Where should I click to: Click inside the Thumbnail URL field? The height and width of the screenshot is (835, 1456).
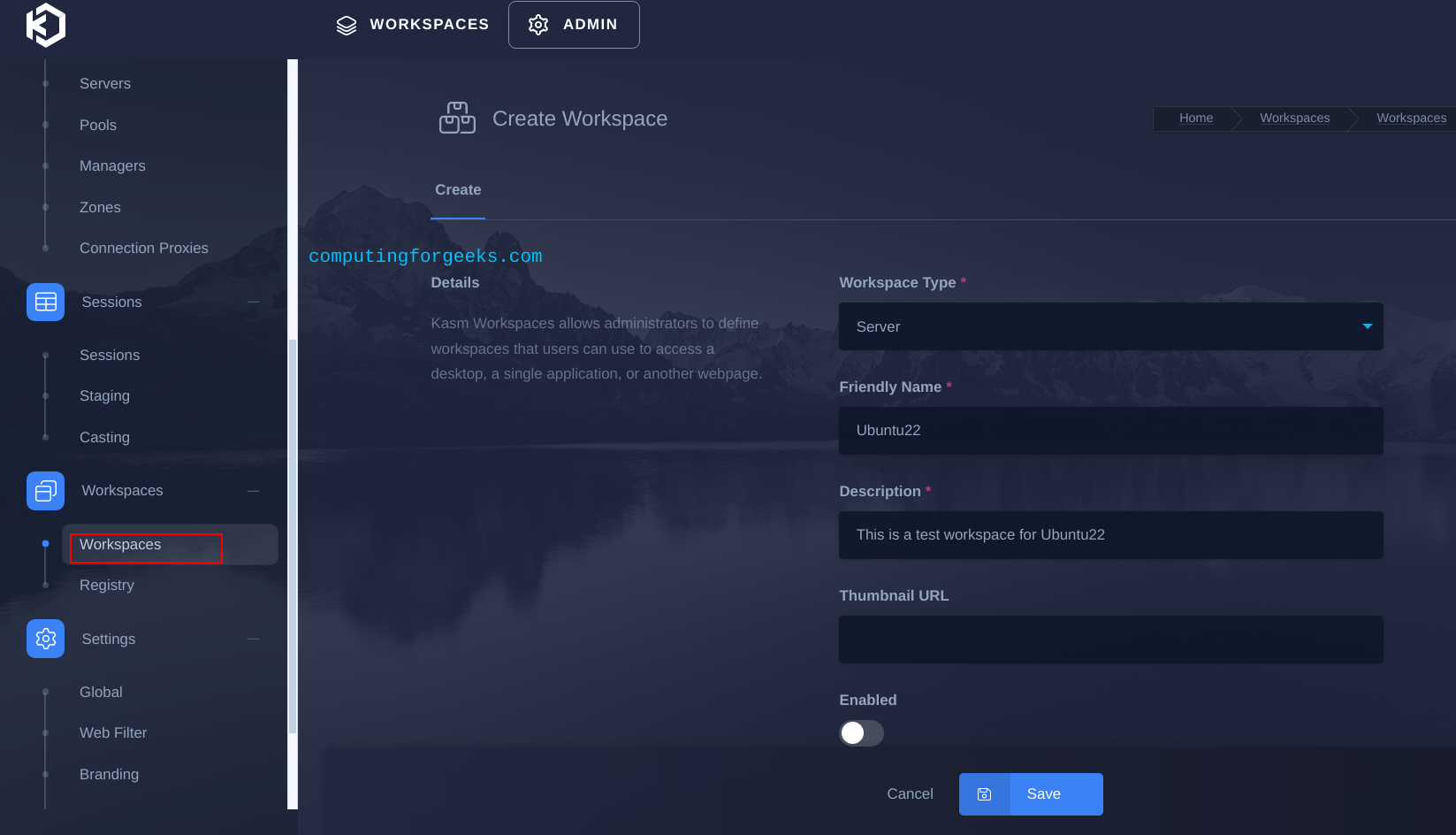tap(1110, 639)
